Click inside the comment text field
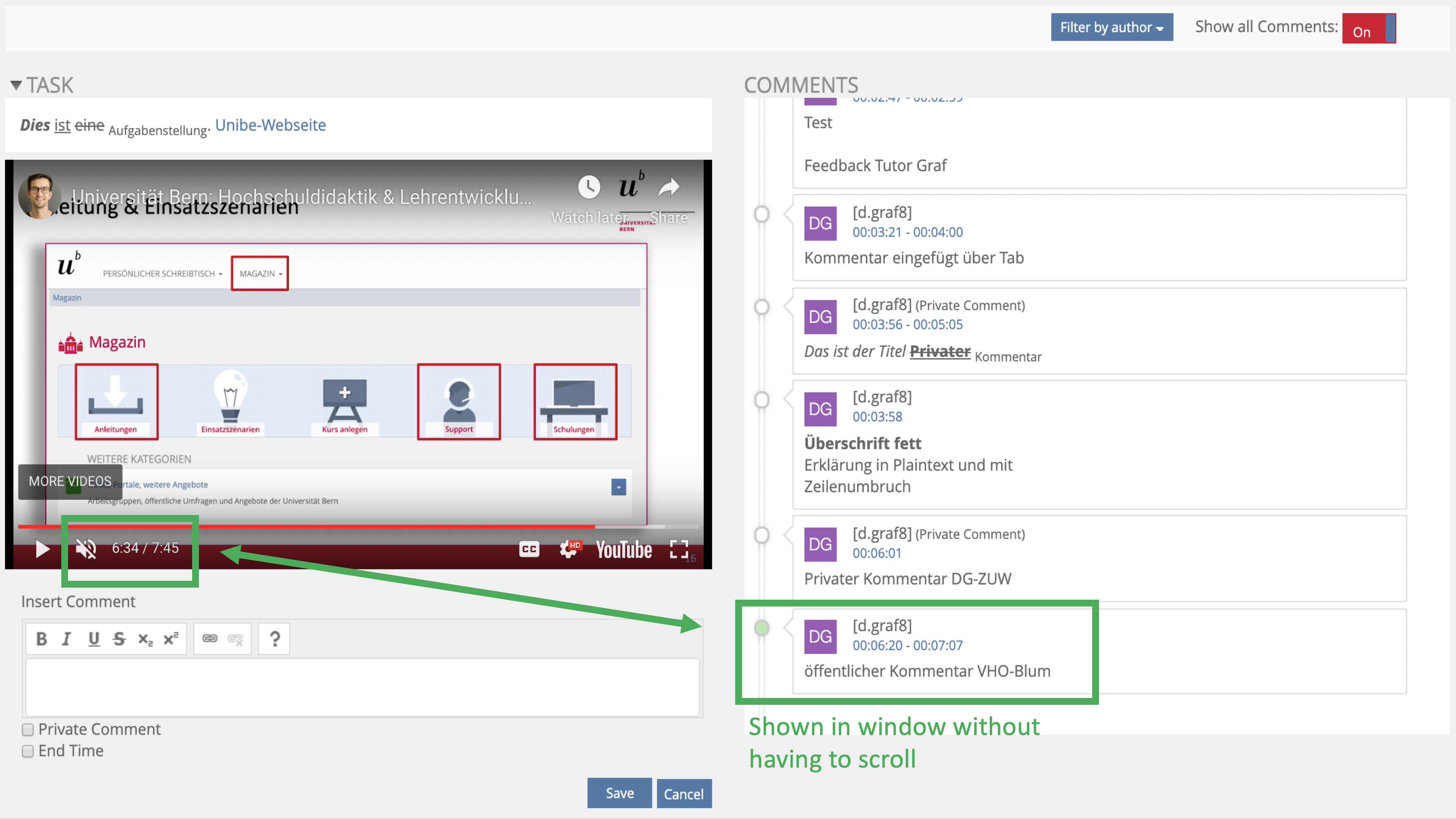The image size is (1456, 819). tap(362, 687)
